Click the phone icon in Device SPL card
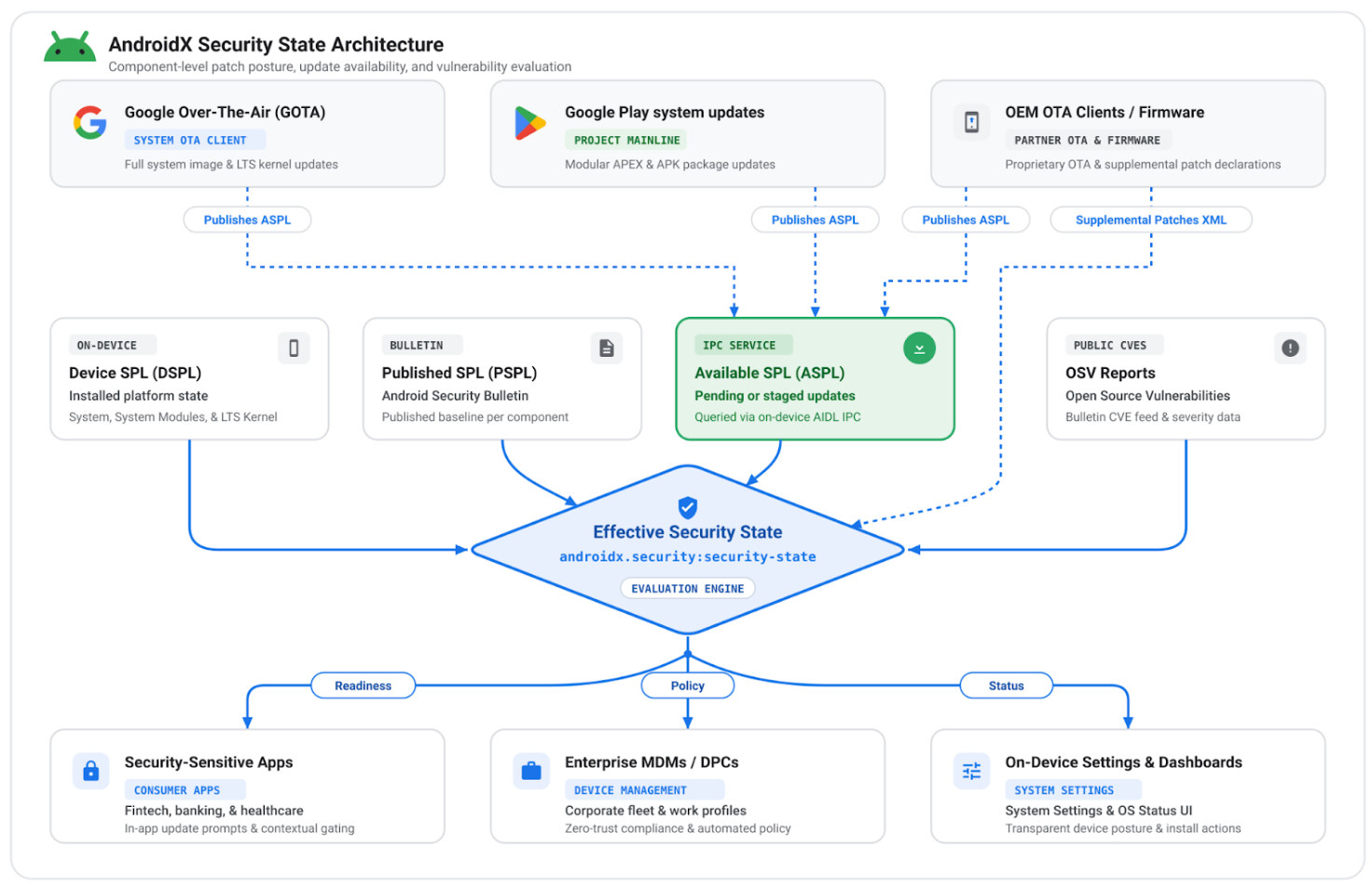1372x887 pixels. [x=294, y=348]
